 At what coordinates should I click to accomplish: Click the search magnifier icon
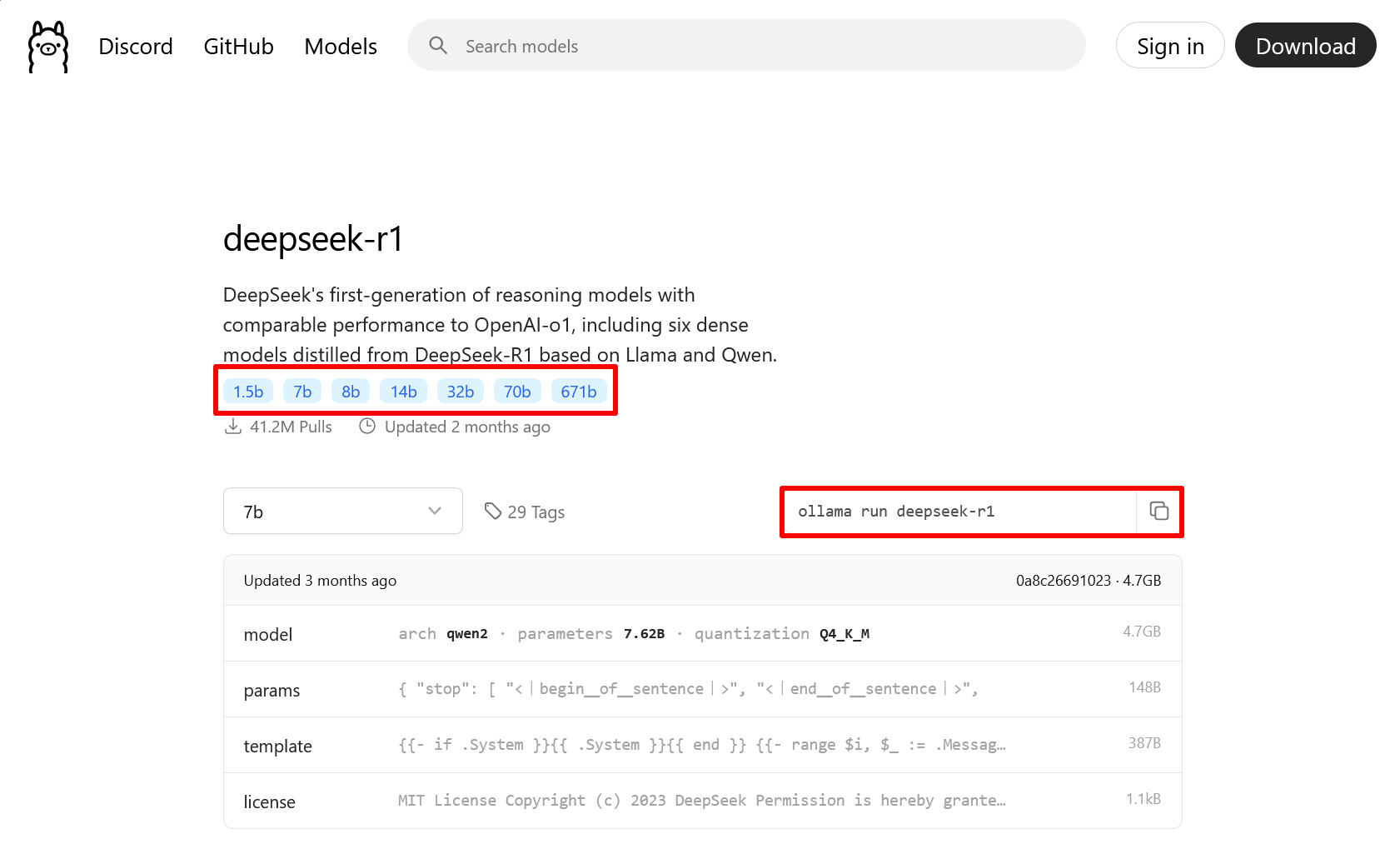pos(438,45)
